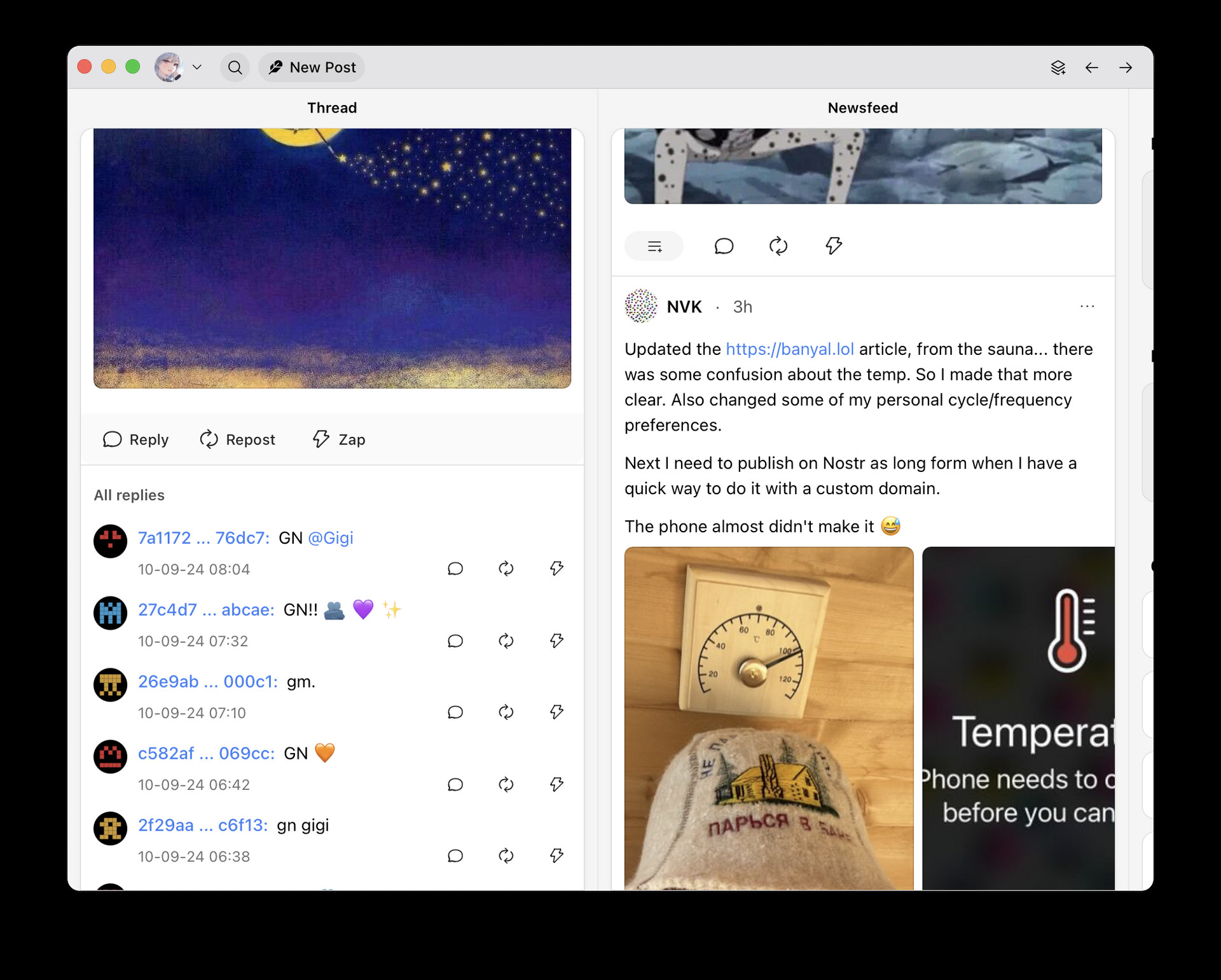Zap the reply from 7a1172 ... 76dc7
The image size is (1221, 980).
pyautogui.click(x=556, y=568)
